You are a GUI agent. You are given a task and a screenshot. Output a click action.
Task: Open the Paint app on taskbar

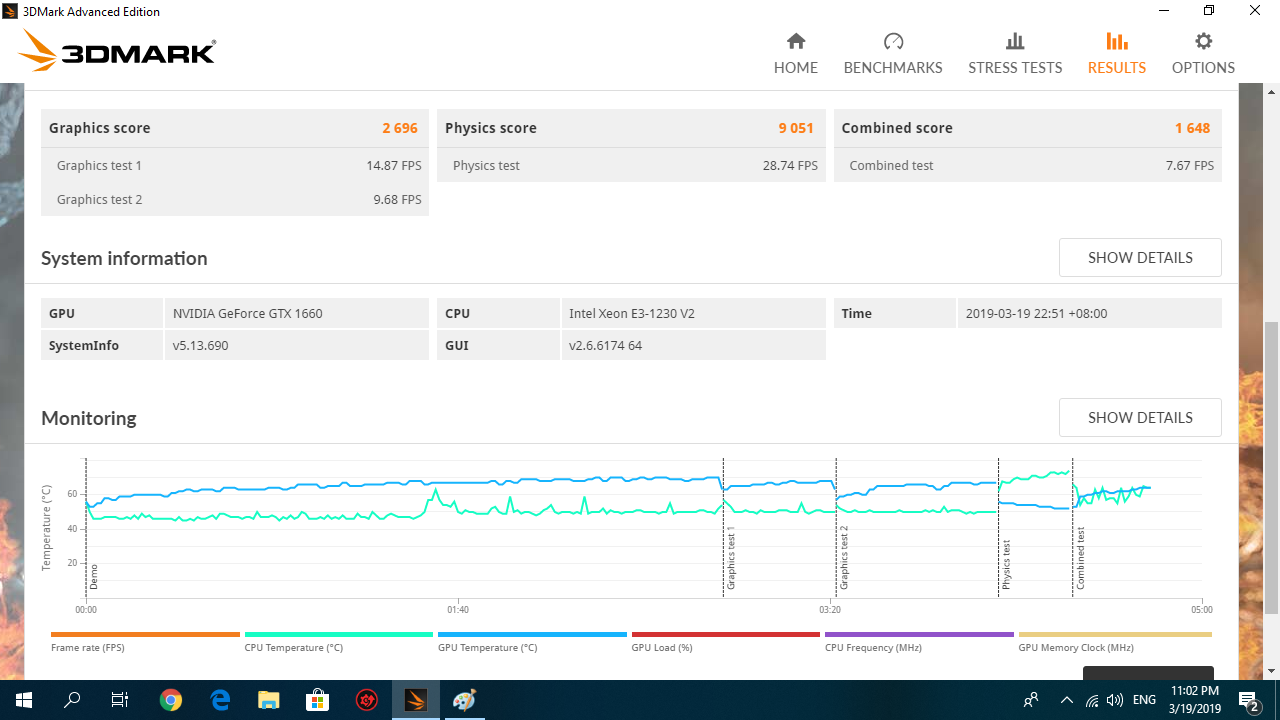coord(464,700)
